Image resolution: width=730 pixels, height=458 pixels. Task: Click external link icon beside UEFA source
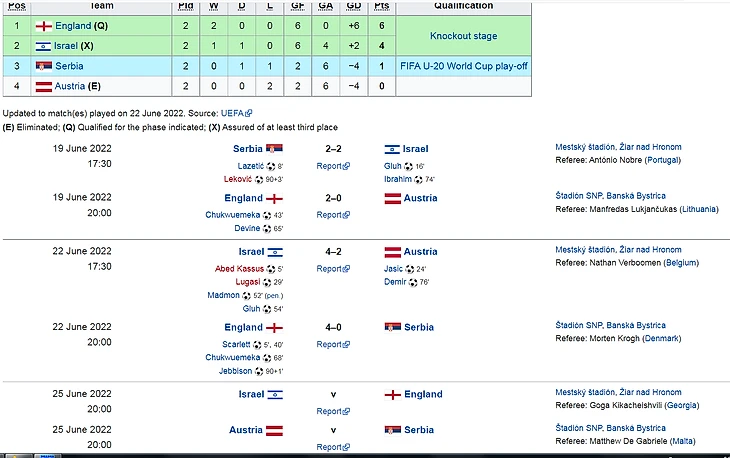(x=250, y=115)
